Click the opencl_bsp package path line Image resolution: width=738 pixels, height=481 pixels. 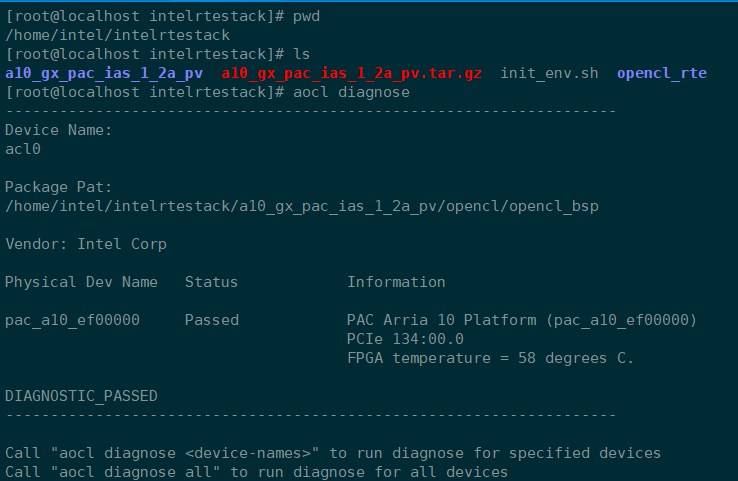point(302,206)
